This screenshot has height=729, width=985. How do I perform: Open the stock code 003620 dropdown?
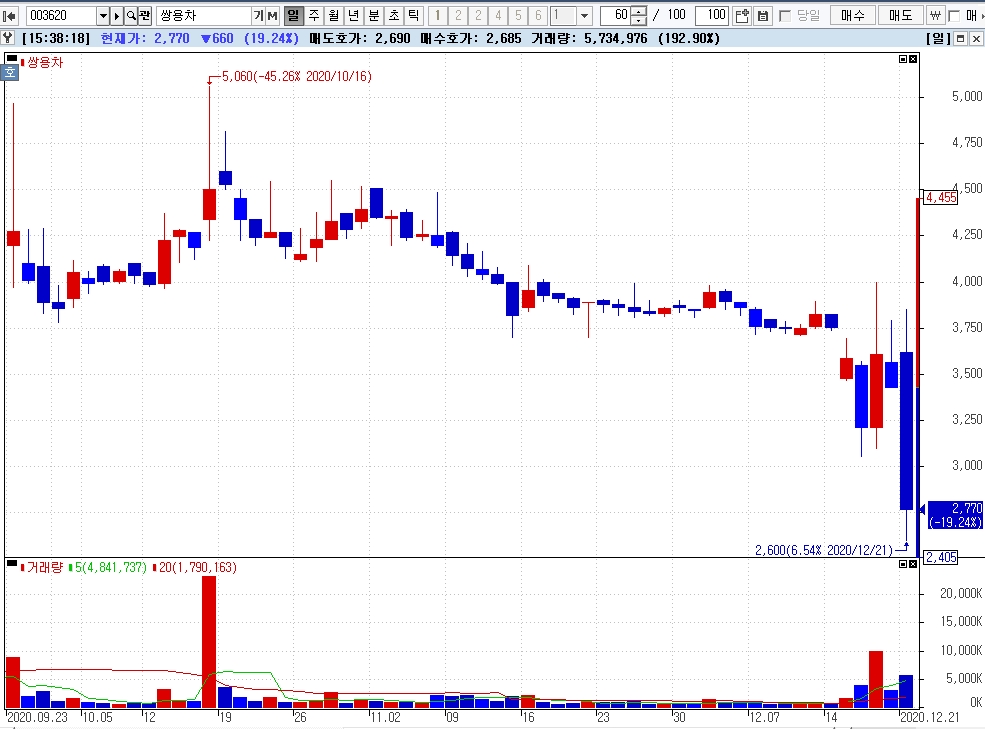point(102,15)
